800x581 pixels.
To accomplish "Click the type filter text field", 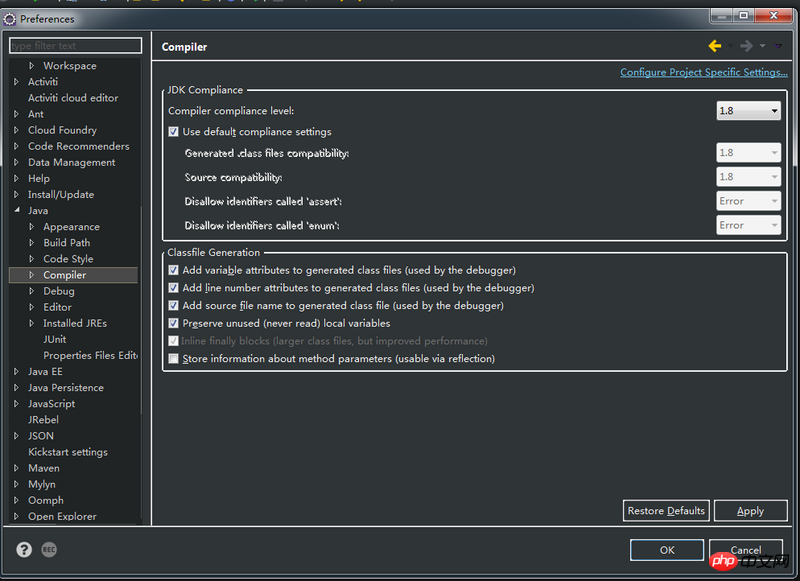I will point(76,45).
